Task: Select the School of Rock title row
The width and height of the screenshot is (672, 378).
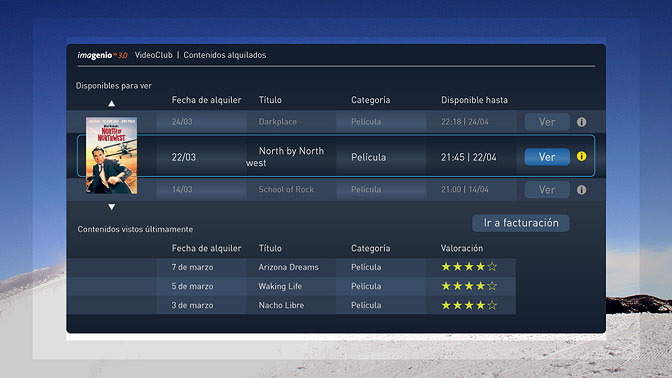Action: [336, 189]
